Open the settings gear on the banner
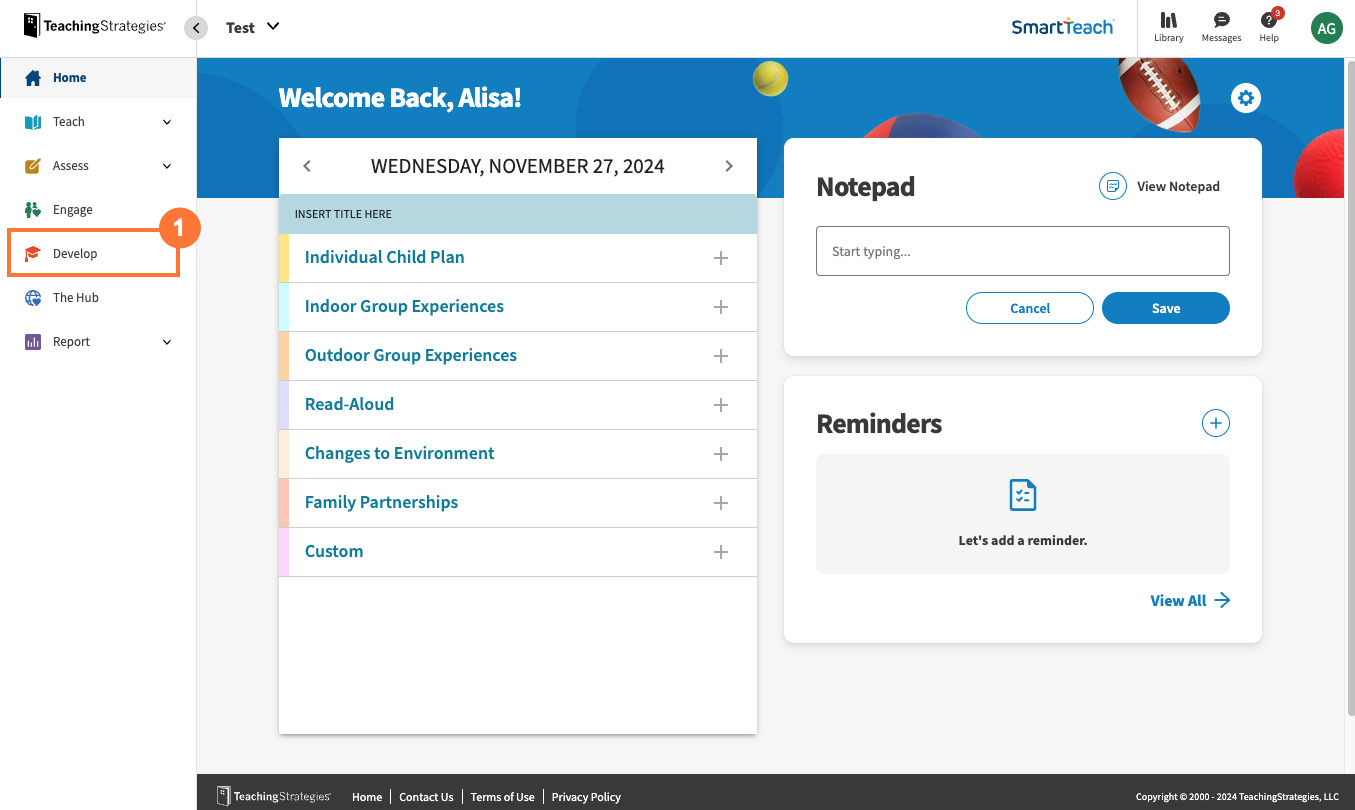This screenshot has height=810, width=1355. (1245, 98)
